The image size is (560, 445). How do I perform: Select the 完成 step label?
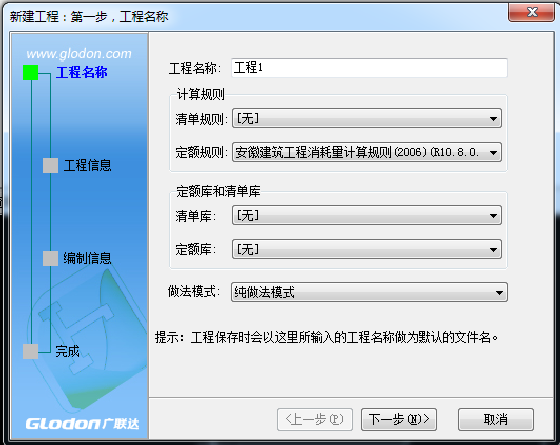(68, 351)
